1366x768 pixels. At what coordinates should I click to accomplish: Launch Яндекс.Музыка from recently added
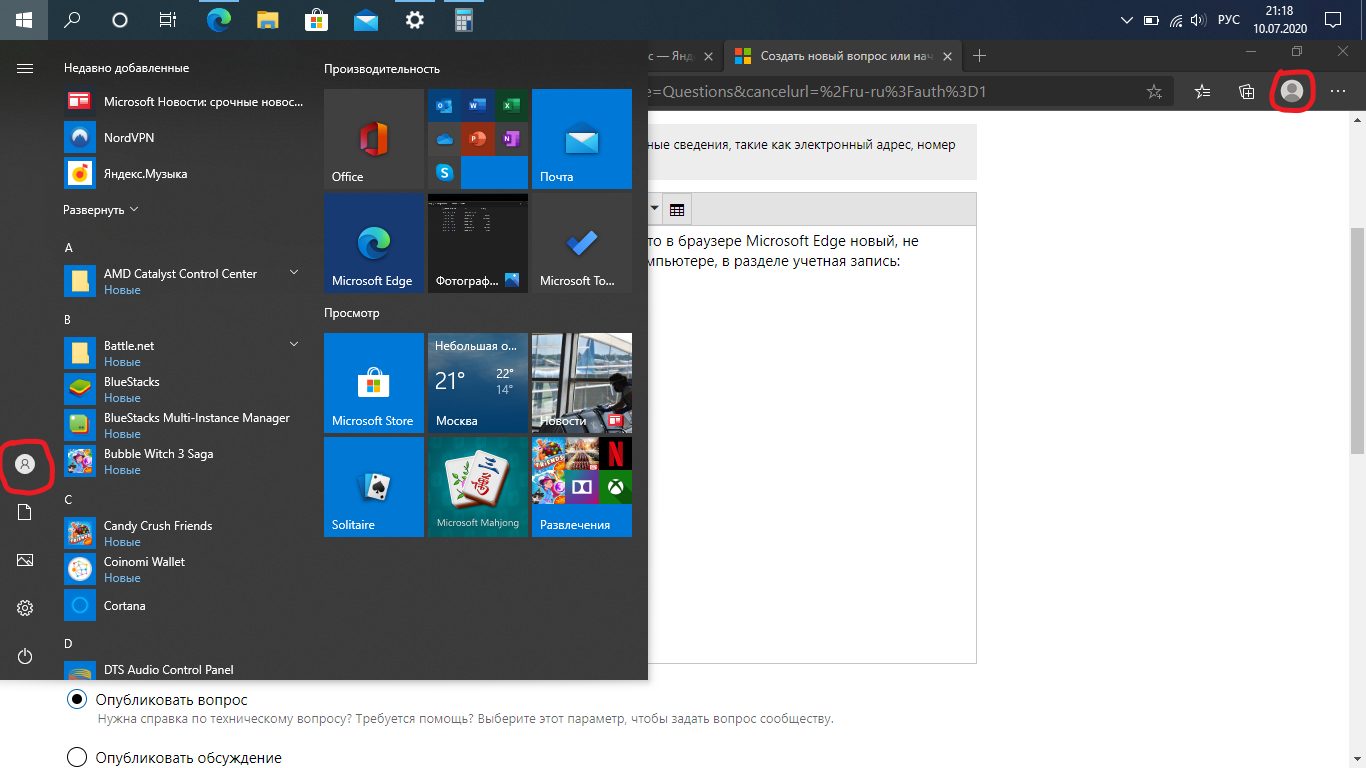184,173
